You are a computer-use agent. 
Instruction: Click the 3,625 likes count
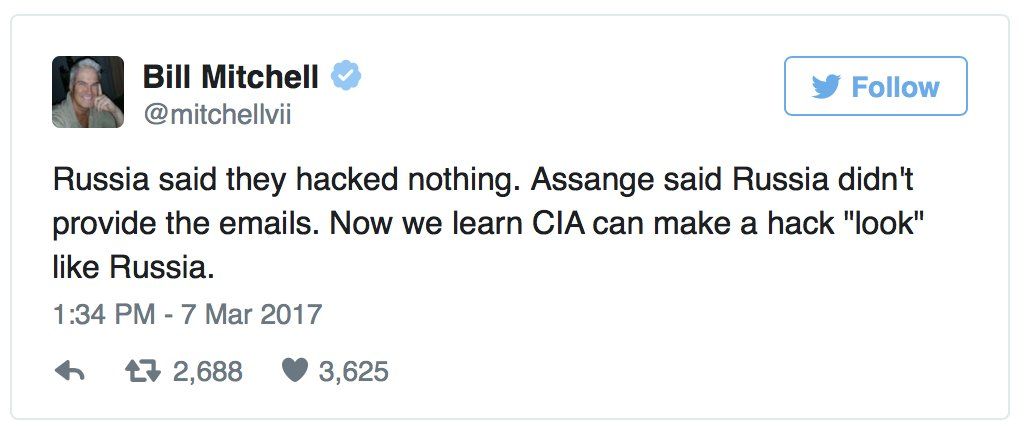point(353,372)
